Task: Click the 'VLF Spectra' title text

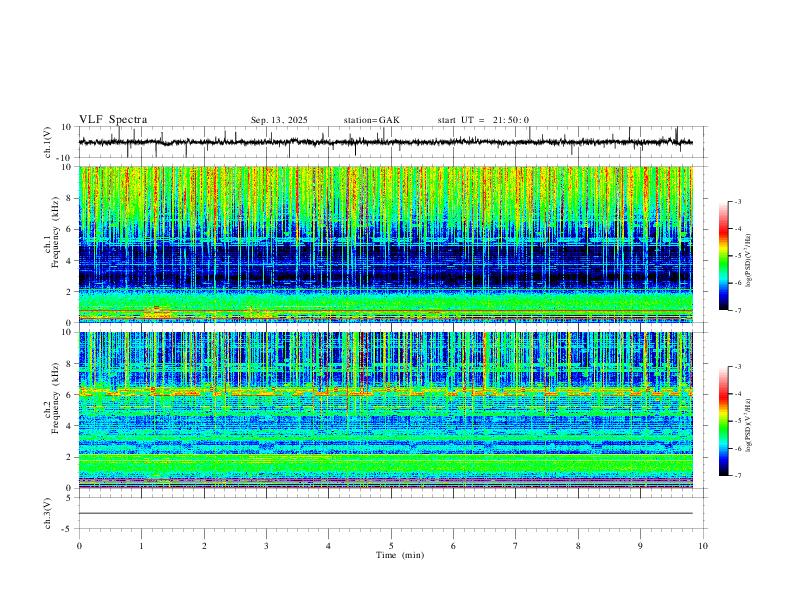Action: click(x=113, y=120)
